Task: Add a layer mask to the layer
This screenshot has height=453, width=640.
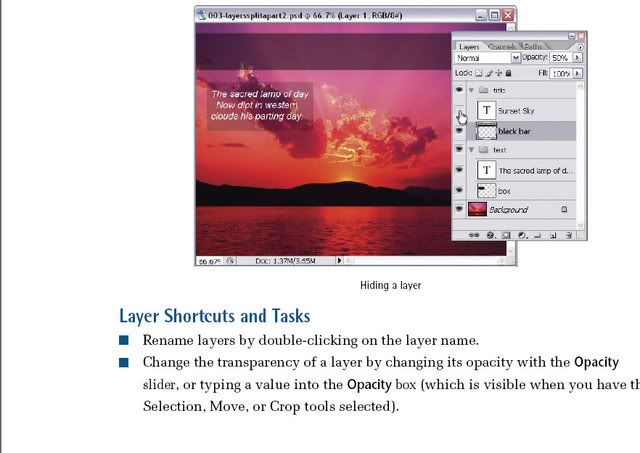Action: point(506,235)
